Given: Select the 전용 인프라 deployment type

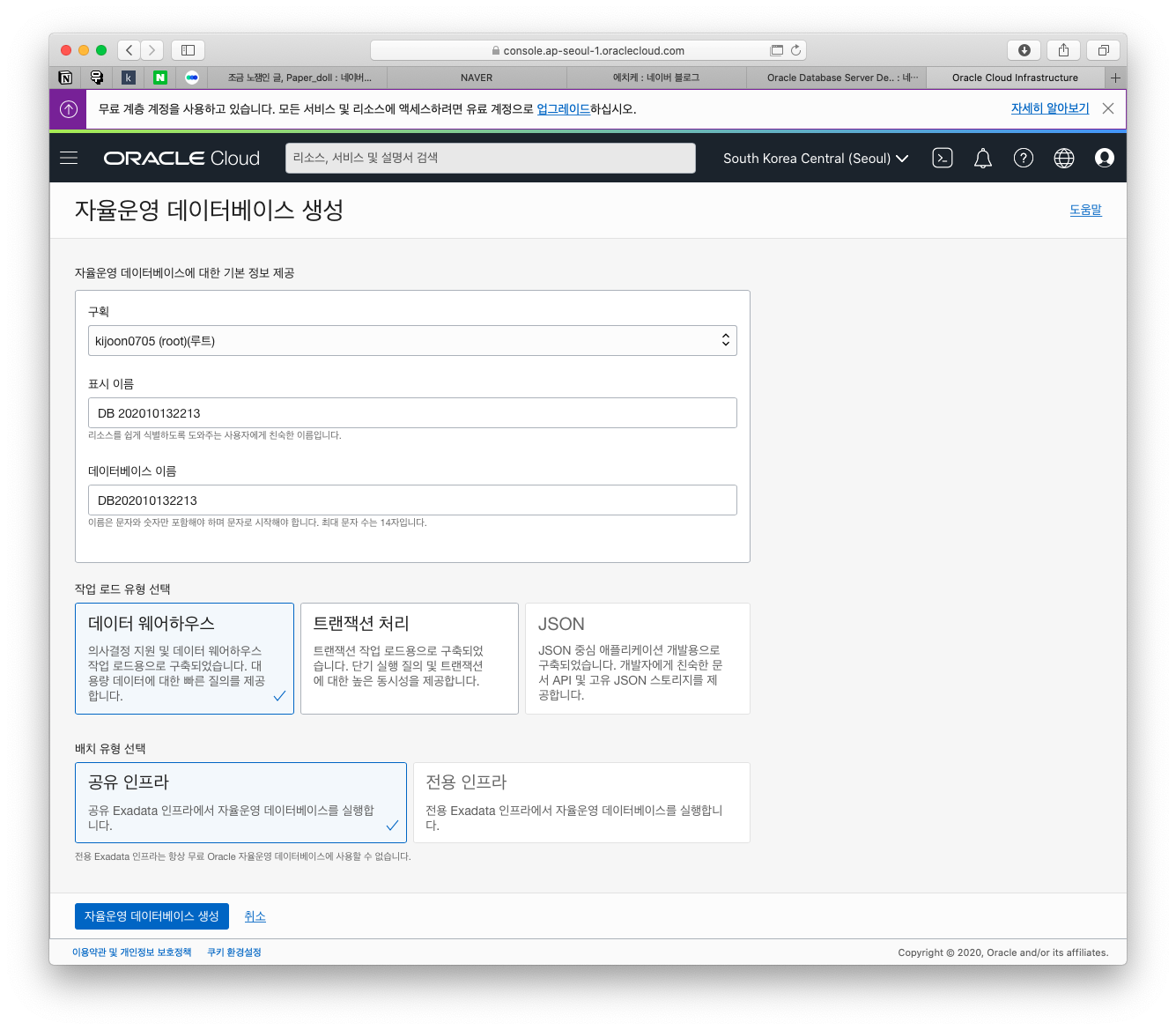Looking at the screenshot, I should (581, 803).
